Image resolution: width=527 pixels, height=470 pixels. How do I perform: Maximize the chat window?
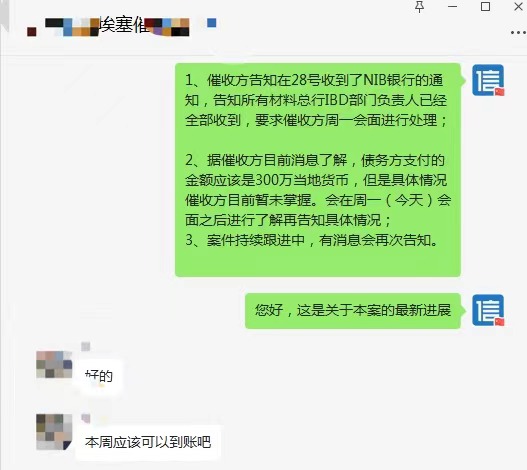[485, 6]
